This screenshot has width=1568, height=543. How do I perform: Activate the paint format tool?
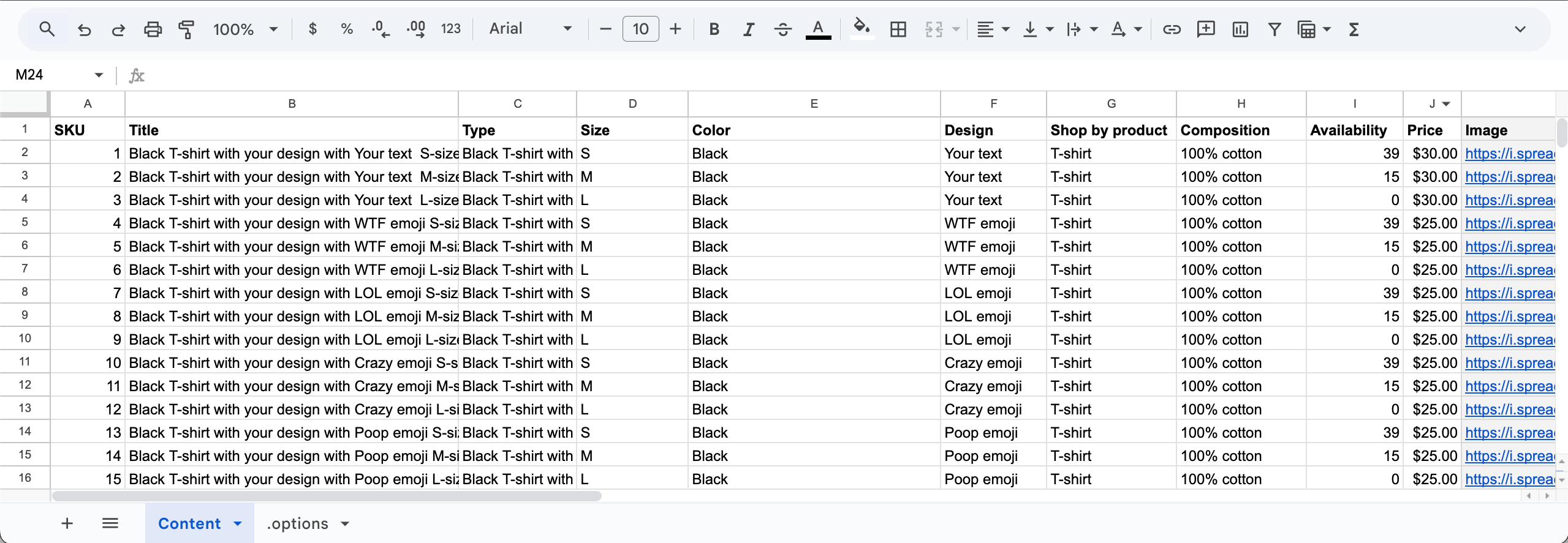click(x=186, y=29)
